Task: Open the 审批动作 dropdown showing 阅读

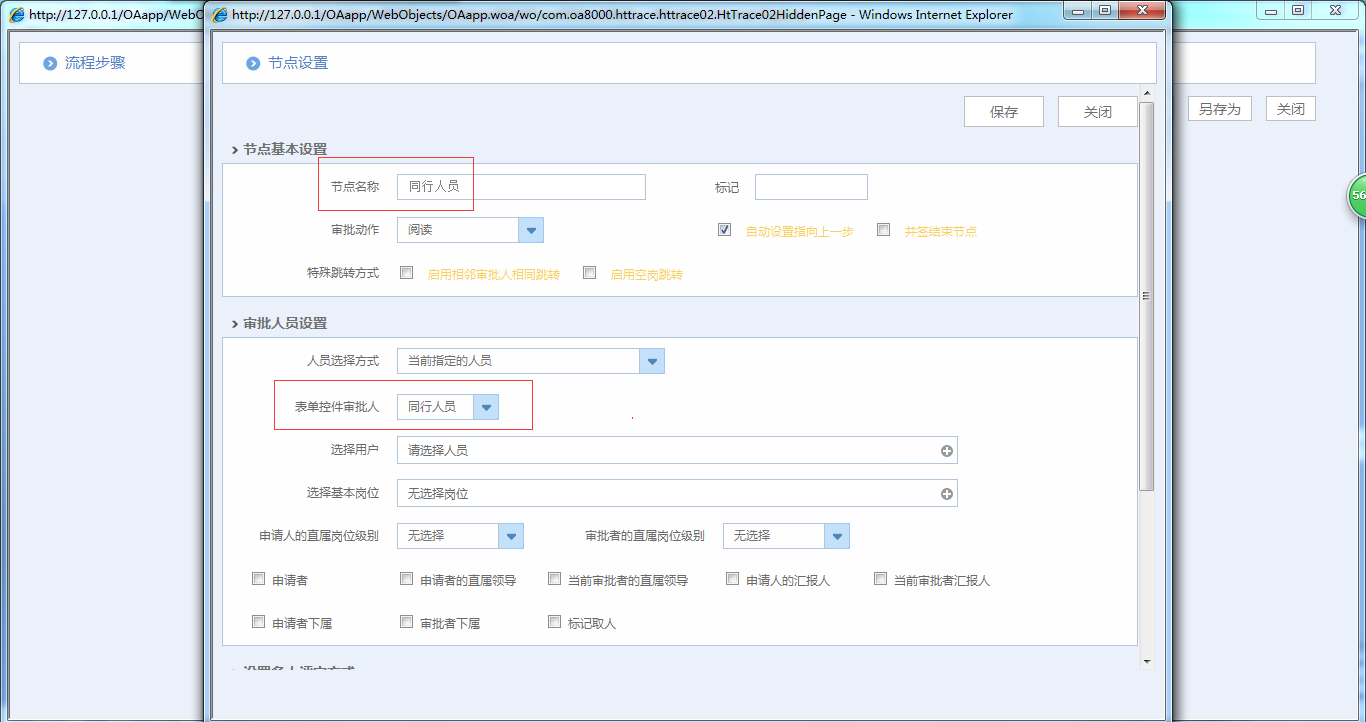Action: coord(531,230)
